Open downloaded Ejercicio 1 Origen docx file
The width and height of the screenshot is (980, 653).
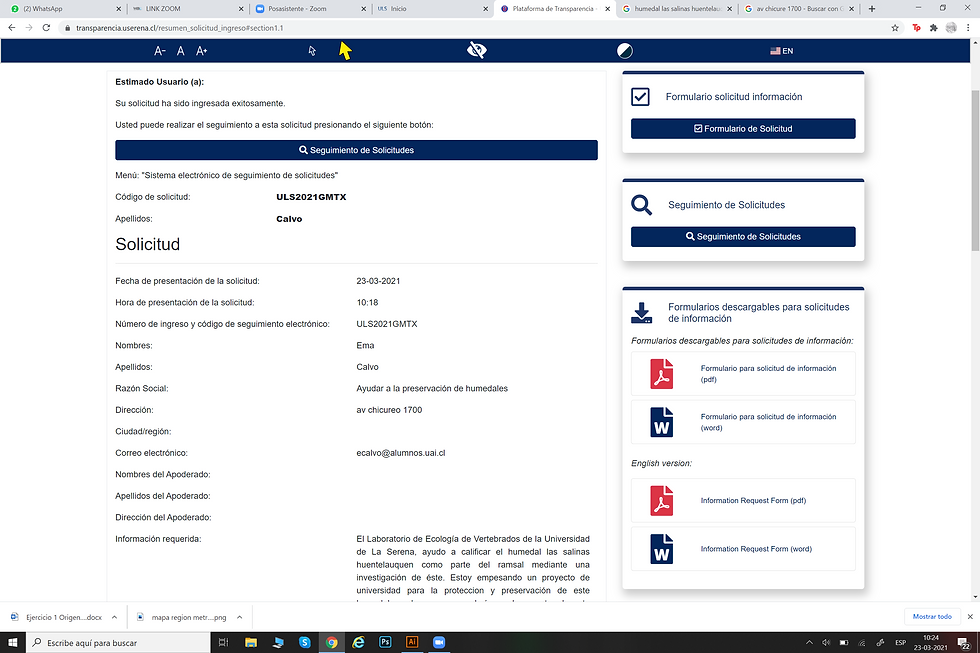[x=56, y=617]
